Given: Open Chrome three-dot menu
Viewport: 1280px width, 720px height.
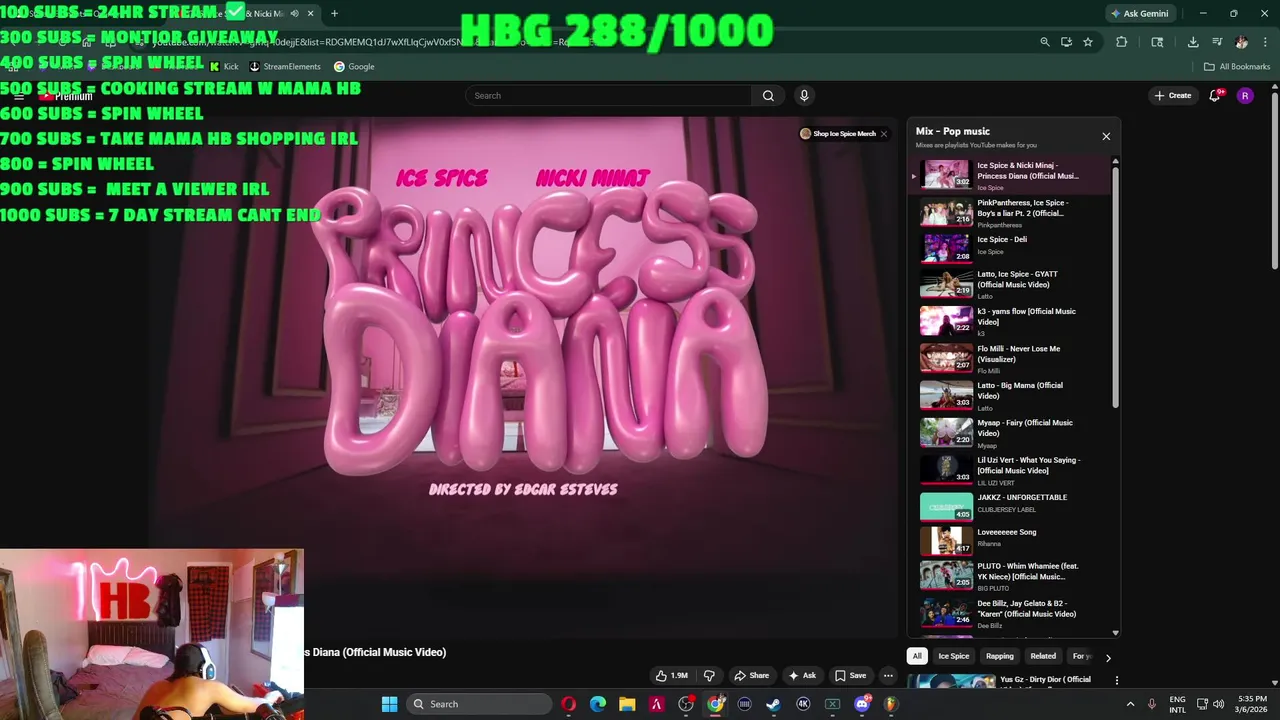Looking at the screenshot, I should coord(1265,42).
